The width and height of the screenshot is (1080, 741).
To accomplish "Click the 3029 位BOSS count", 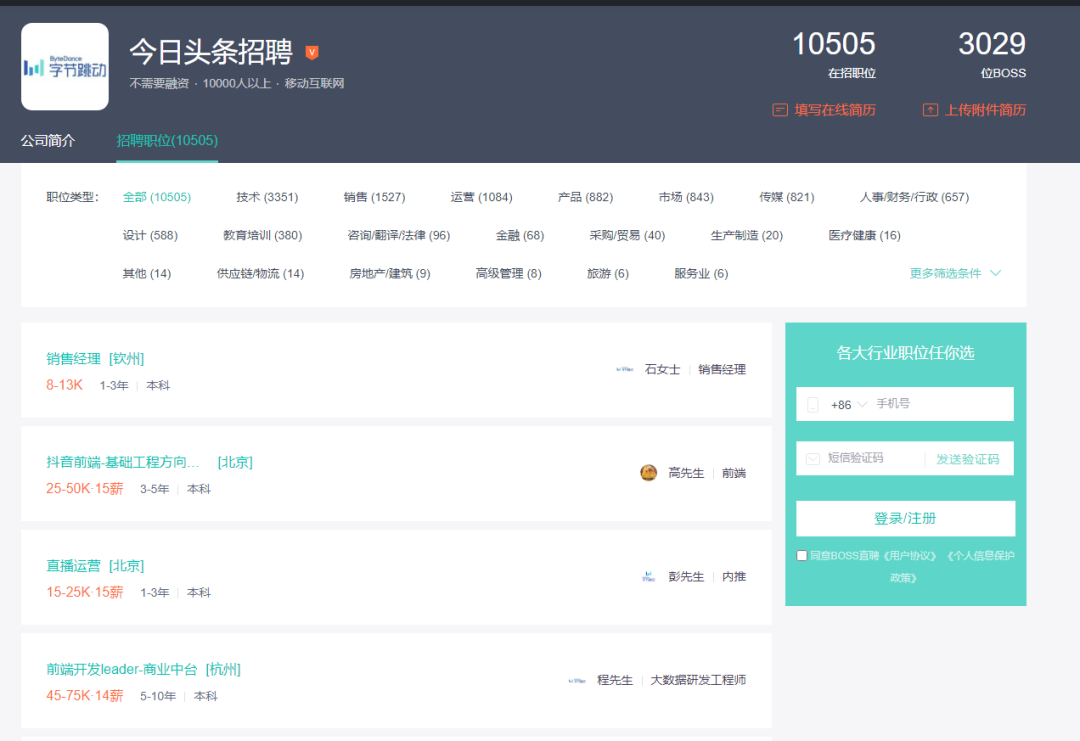I will tap(992, 54).
